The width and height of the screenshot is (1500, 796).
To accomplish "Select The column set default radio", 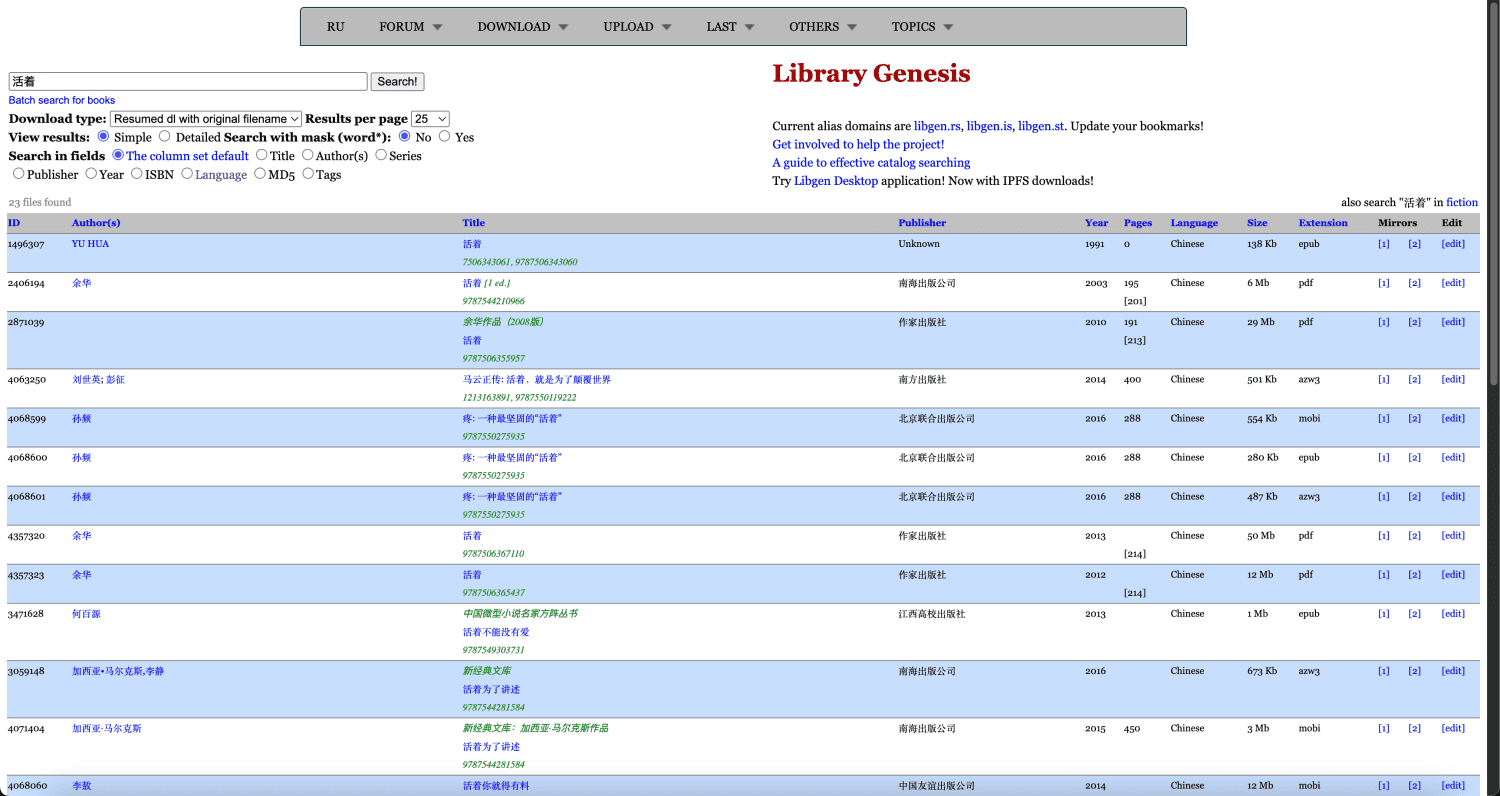I will pyautogui.click(x=118, y=155).
